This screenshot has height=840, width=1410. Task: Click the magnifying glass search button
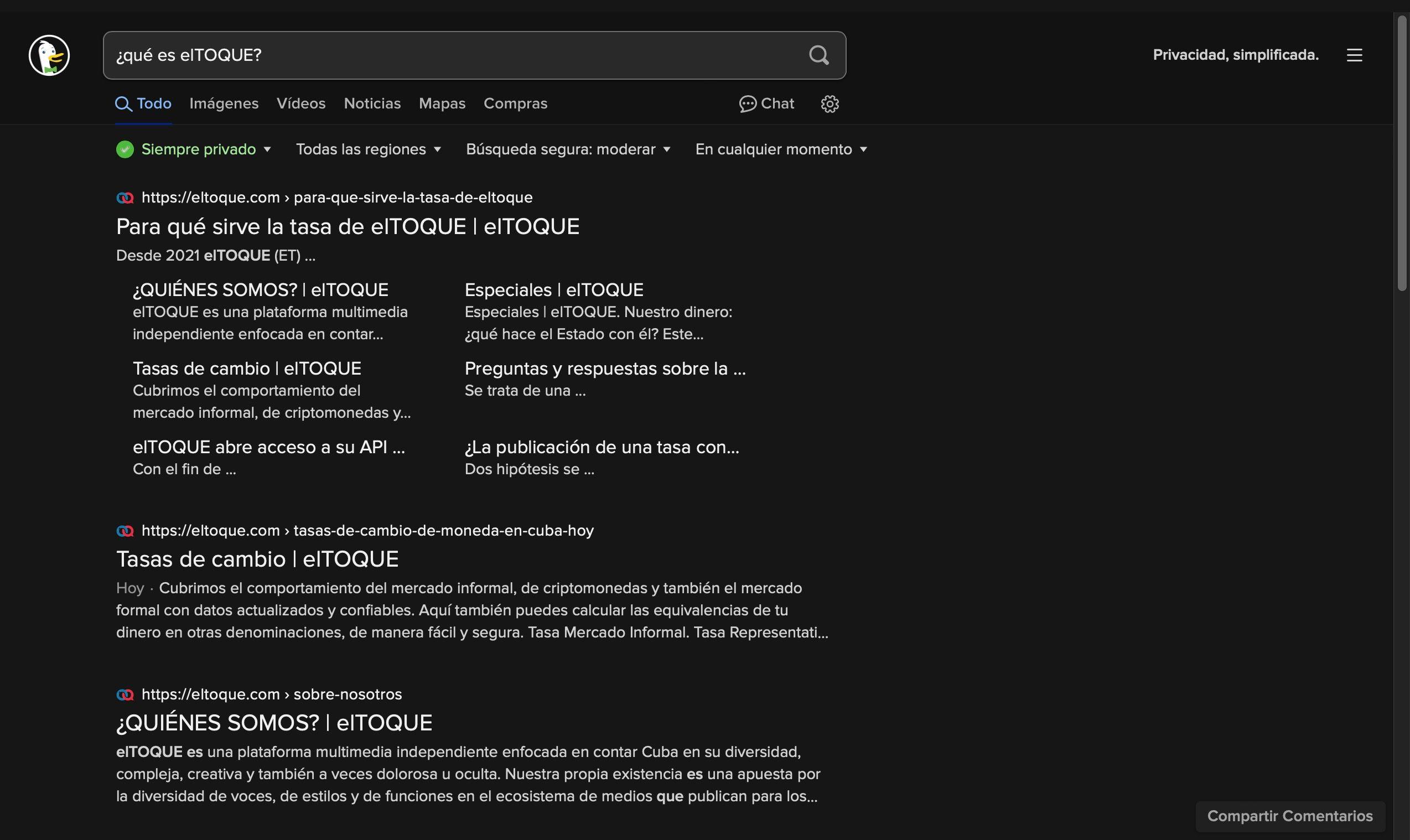[818, 55]
